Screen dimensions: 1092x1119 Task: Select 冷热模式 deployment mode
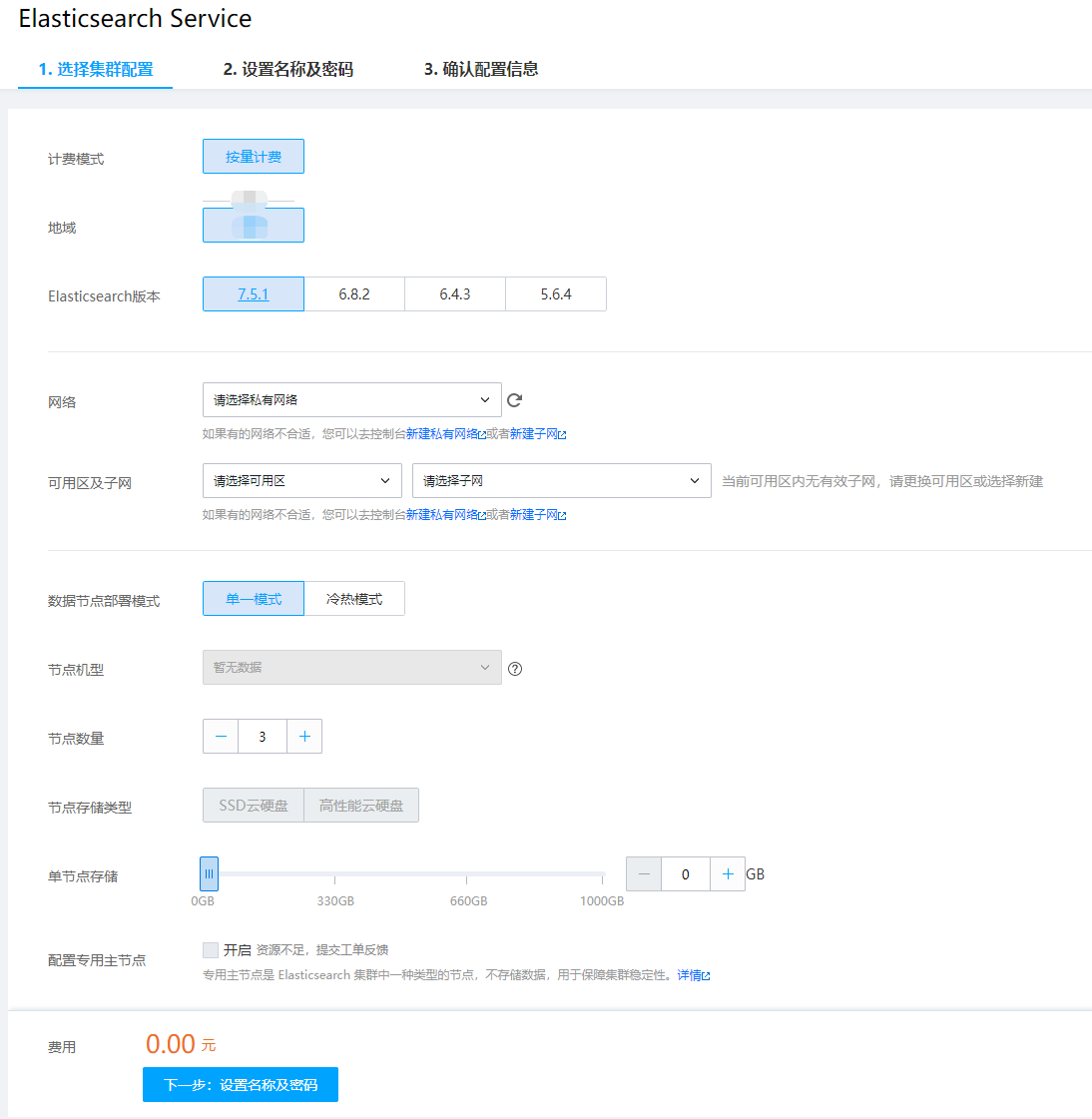click(354, 599)
